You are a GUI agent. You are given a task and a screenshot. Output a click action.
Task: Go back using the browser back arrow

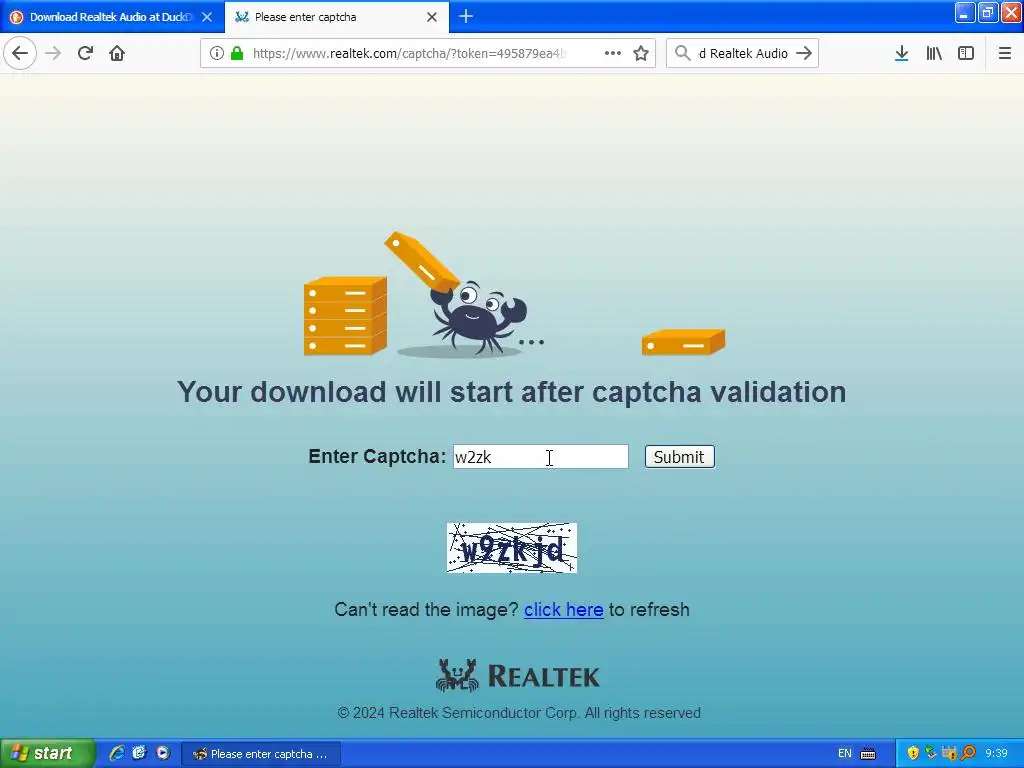pos(20,53)
